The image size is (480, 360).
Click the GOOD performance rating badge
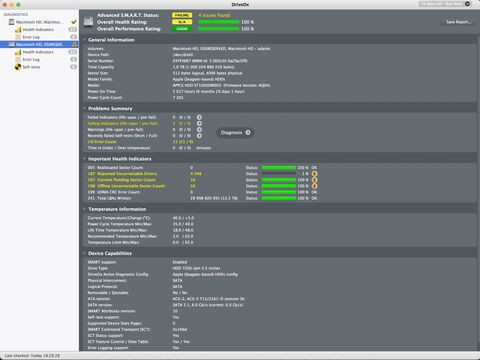point(182,29)
